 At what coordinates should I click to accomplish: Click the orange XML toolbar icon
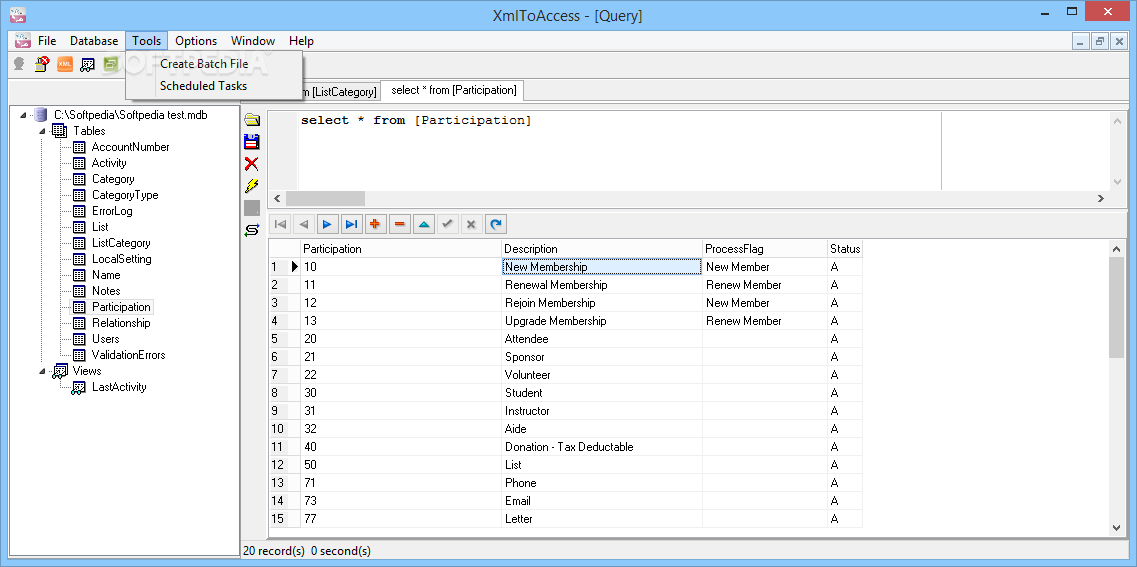65,64
